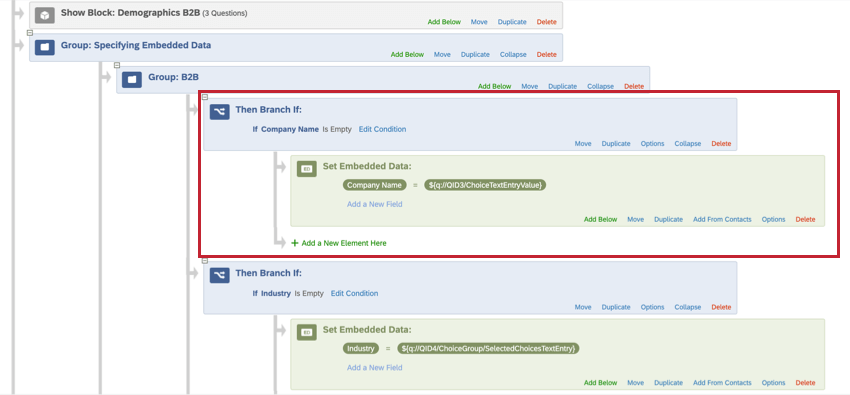Click the Industry branch icon
The width and height of the screenshot is (850, 395).
pos(220,275)
